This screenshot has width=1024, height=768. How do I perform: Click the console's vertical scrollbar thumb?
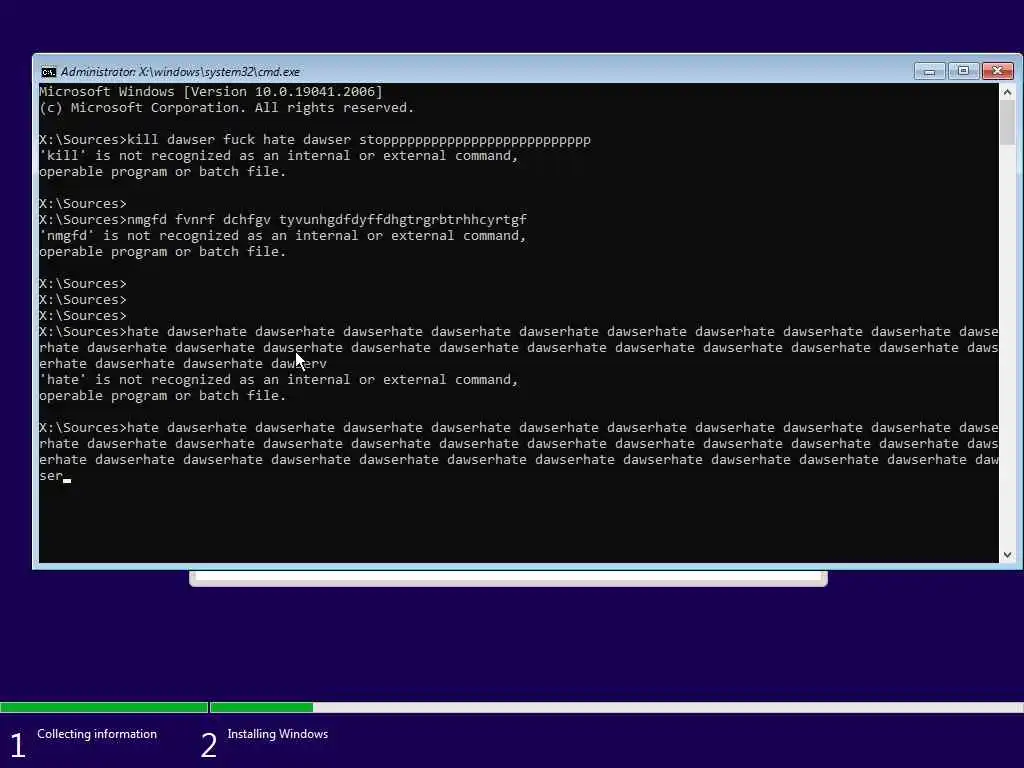tap(1007, 123)
